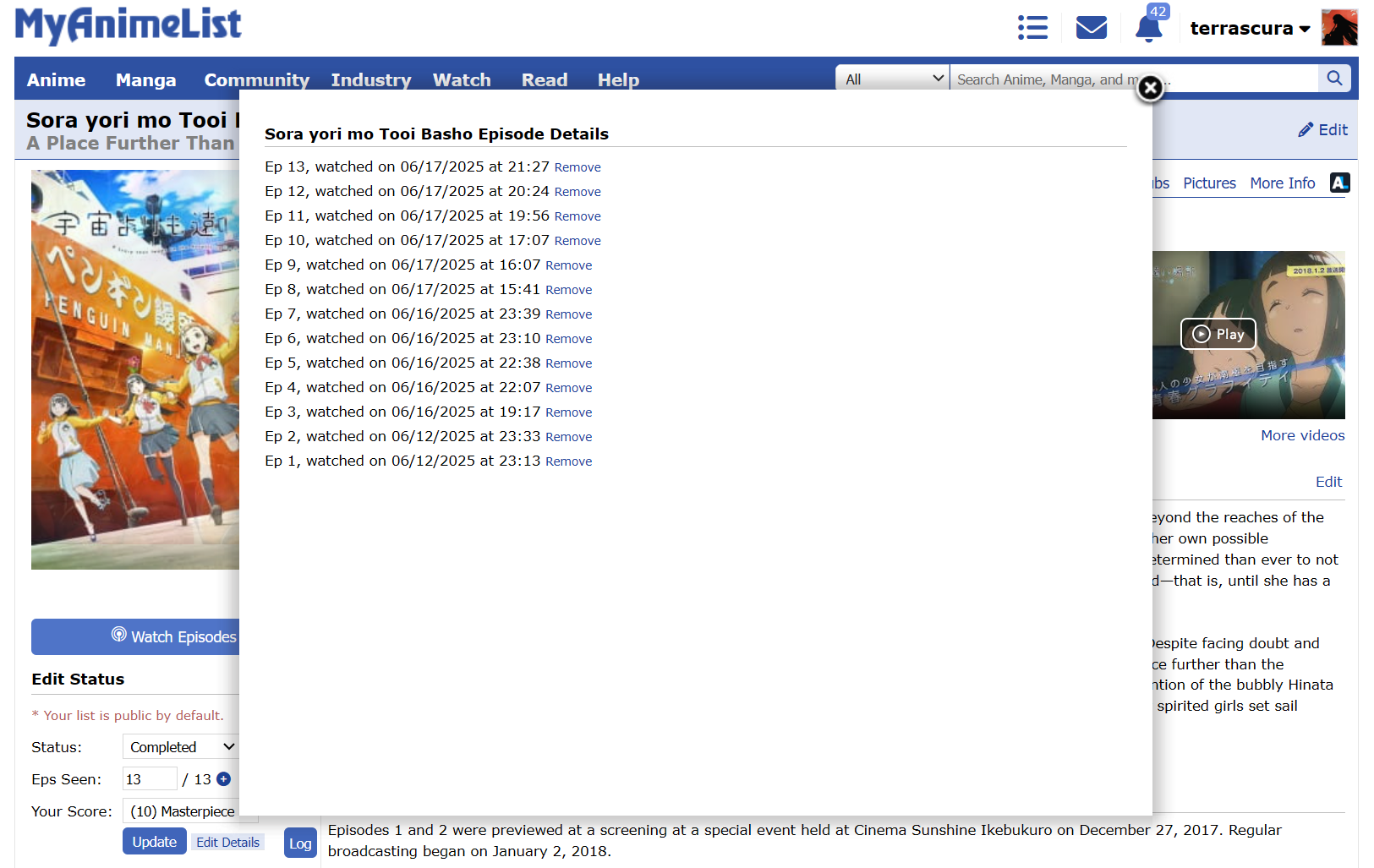Switch to the Pictures tab

[1209, 183]
